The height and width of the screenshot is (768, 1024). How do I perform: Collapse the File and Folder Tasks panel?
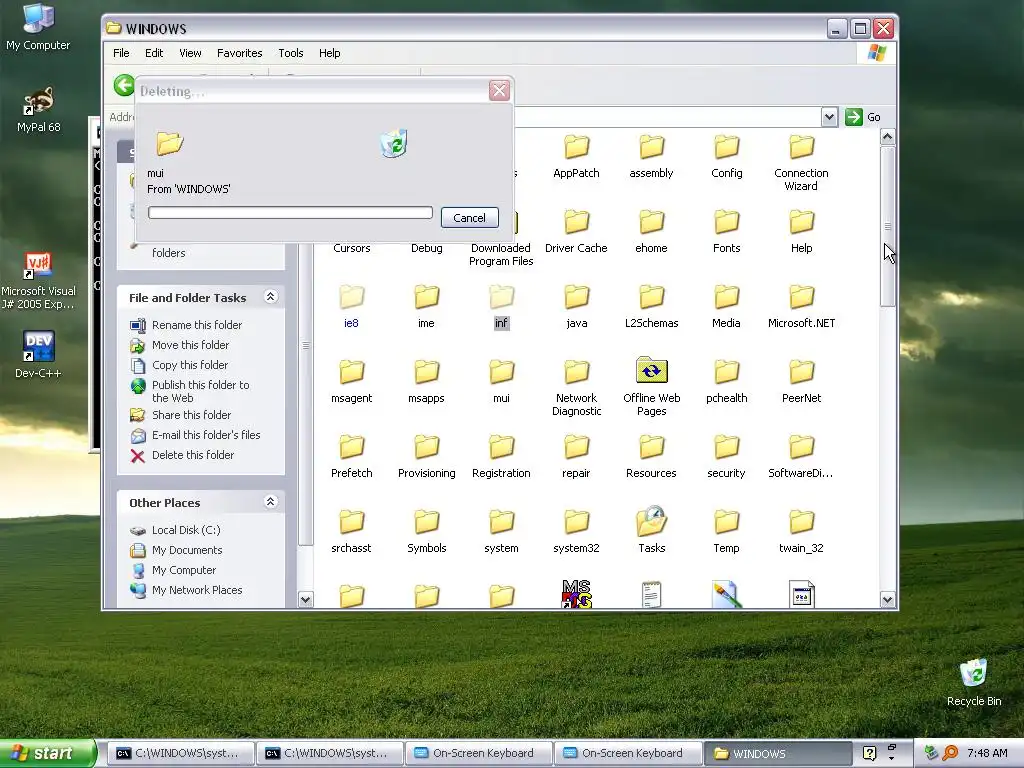point(271,297)
